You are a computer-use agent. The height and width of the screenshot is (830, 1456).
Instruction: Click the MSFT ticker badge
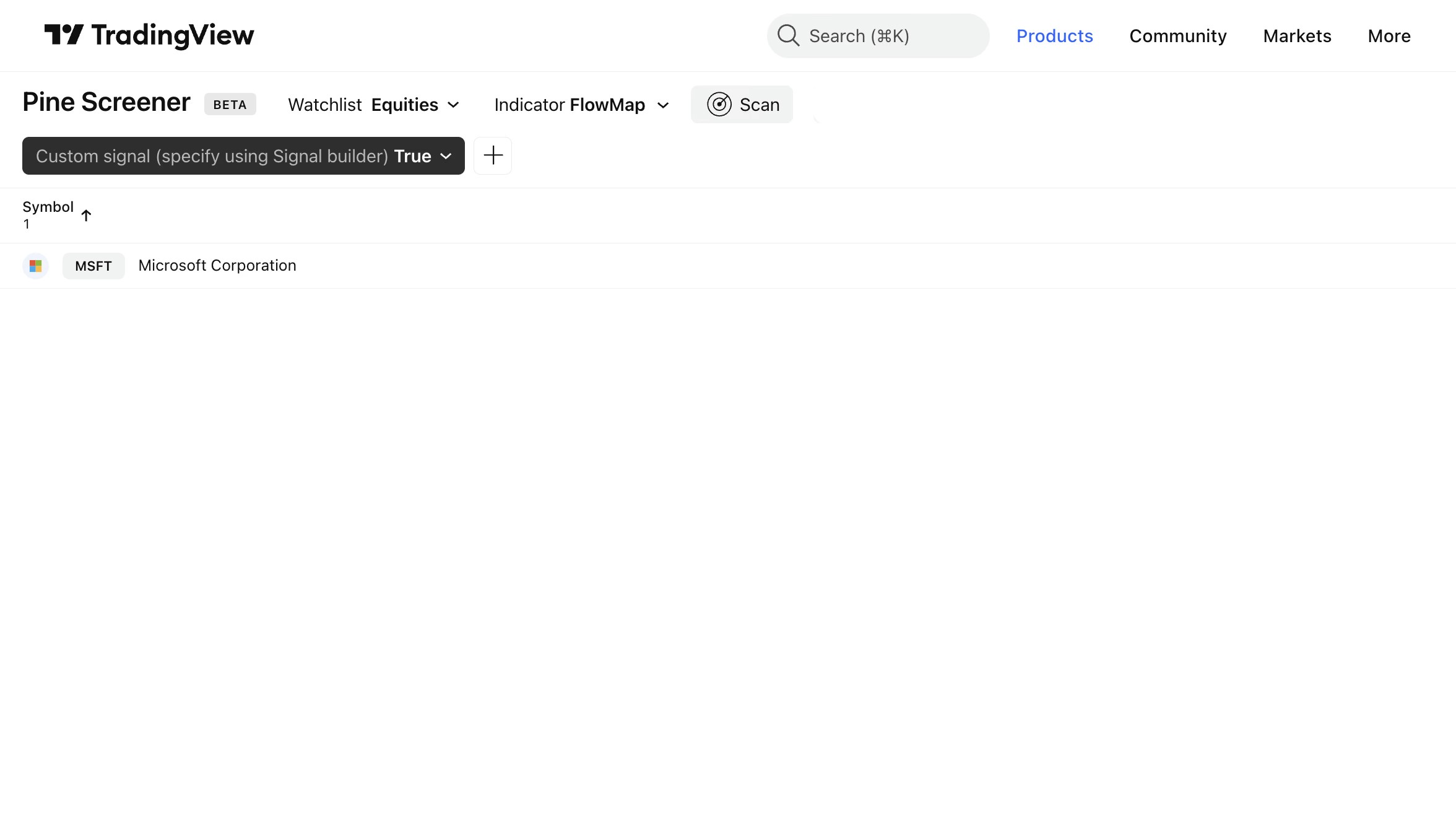pyautogui.click(x=93, y=266)
